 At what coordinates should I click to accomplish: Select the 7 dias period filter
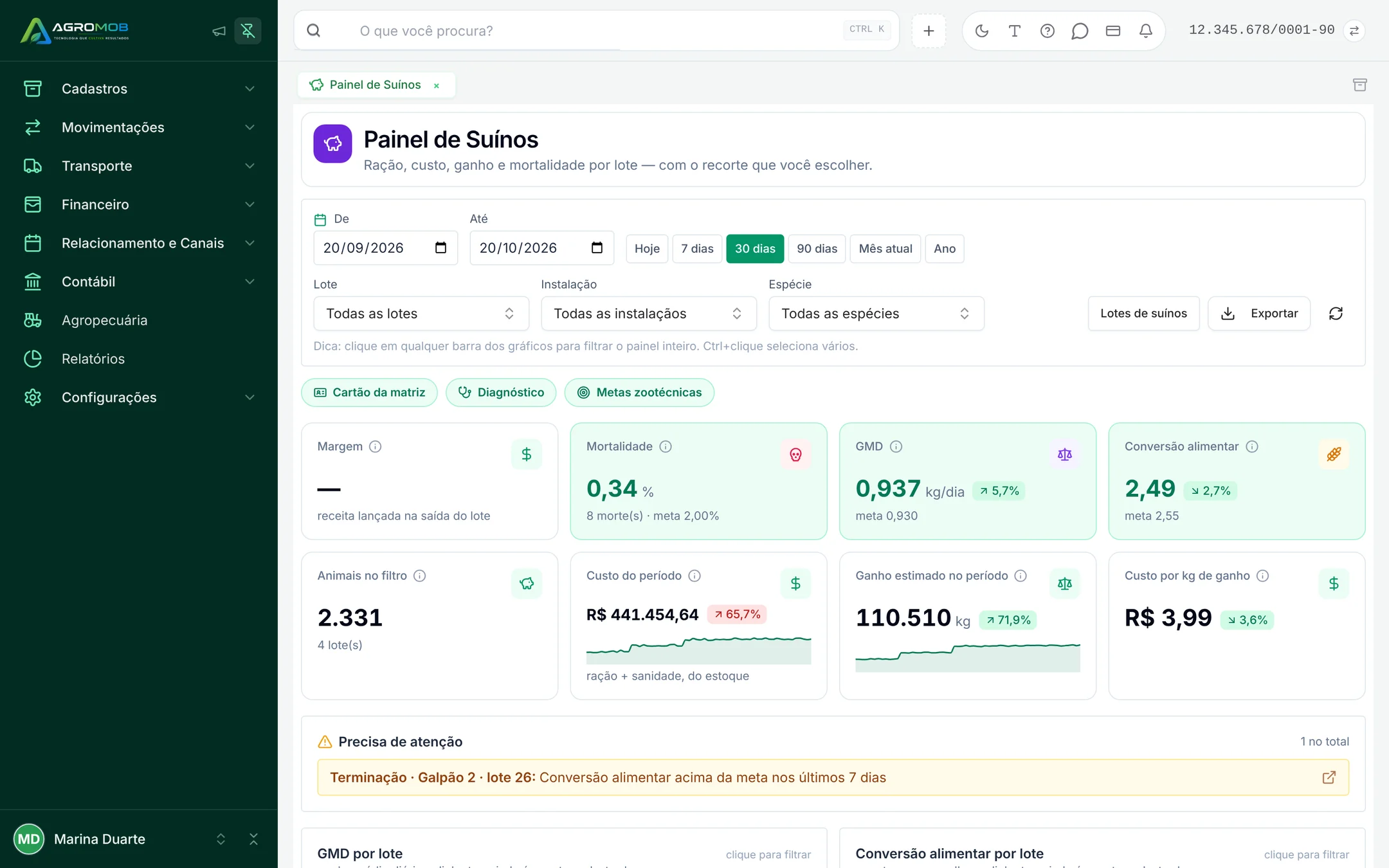pos(697,249)
